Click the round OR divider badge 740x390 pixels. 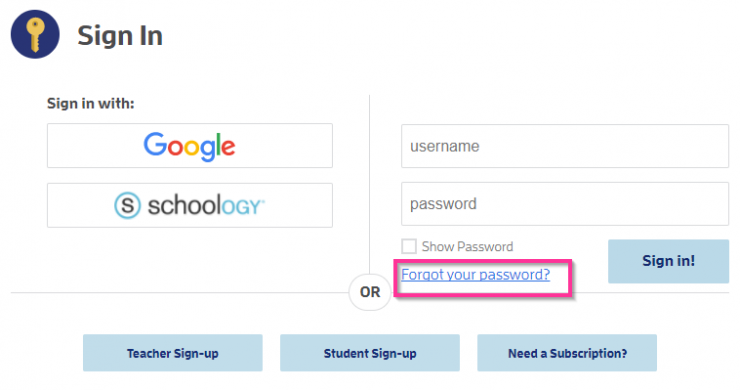point(370,292)
